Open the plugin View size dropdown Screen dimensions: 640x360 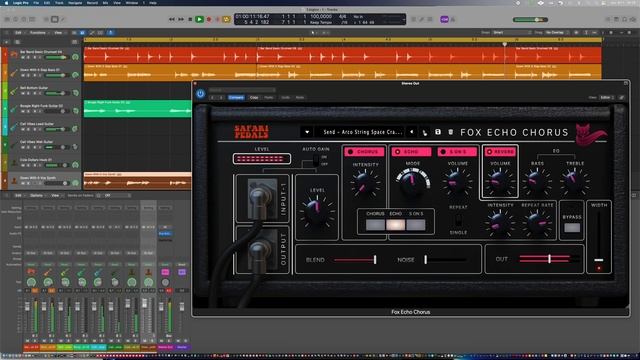click(607, 98)
